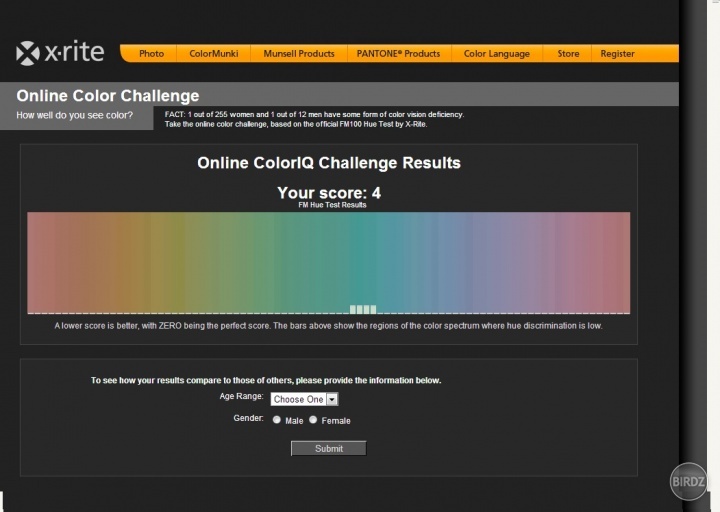Click the FACT color deficiency sentence

tap(315, 114)
